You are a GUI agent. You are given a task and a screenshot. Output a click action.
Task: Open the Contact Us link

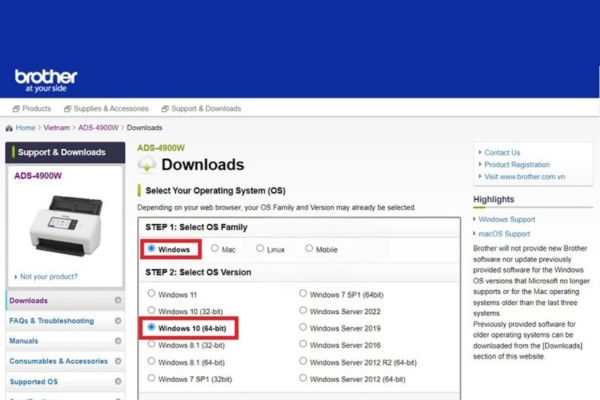point(501,153)
